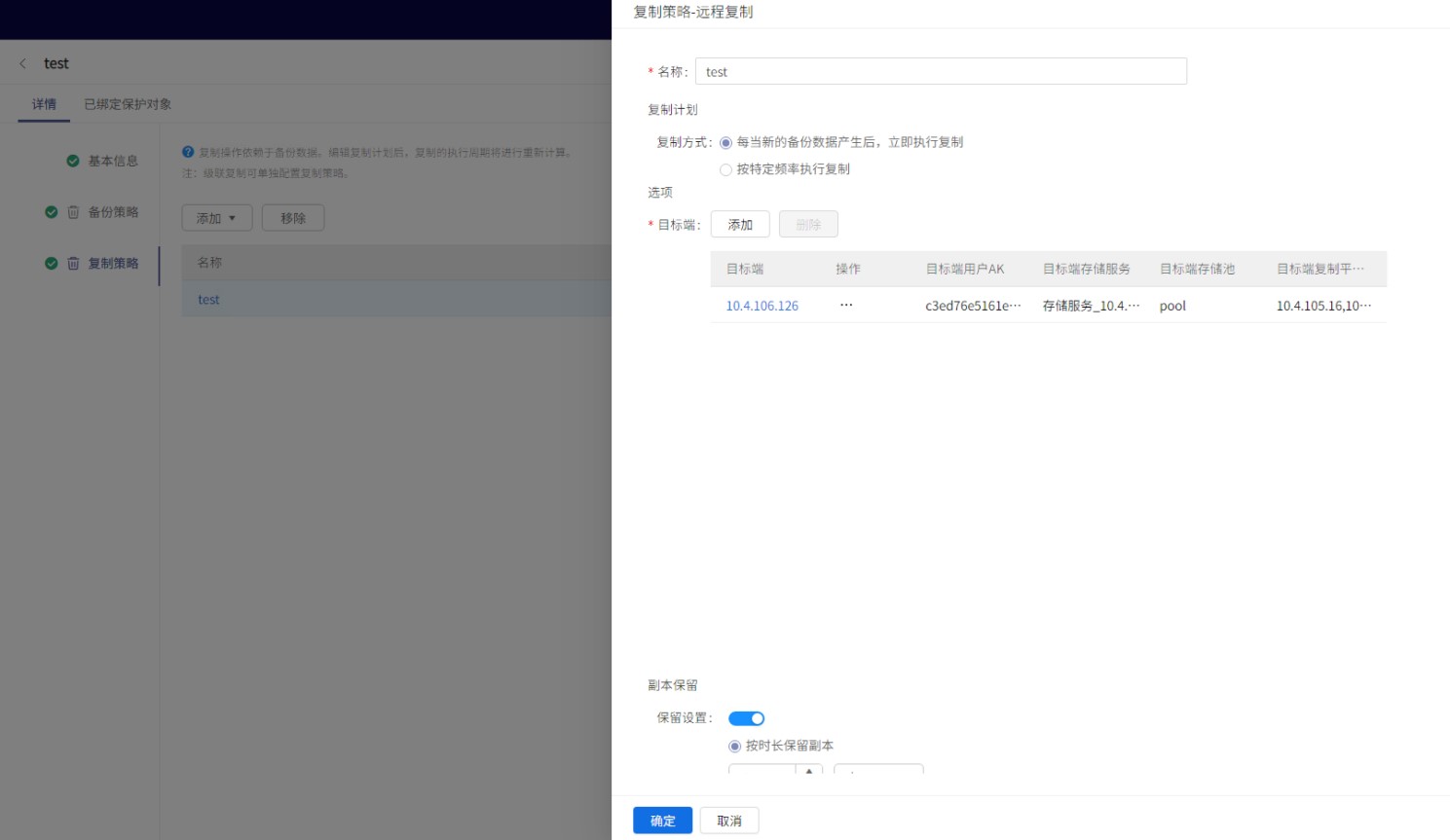Screen dimensions: 1450x840
Task: Click the 目标端用户AK column header
Action: 965,269
